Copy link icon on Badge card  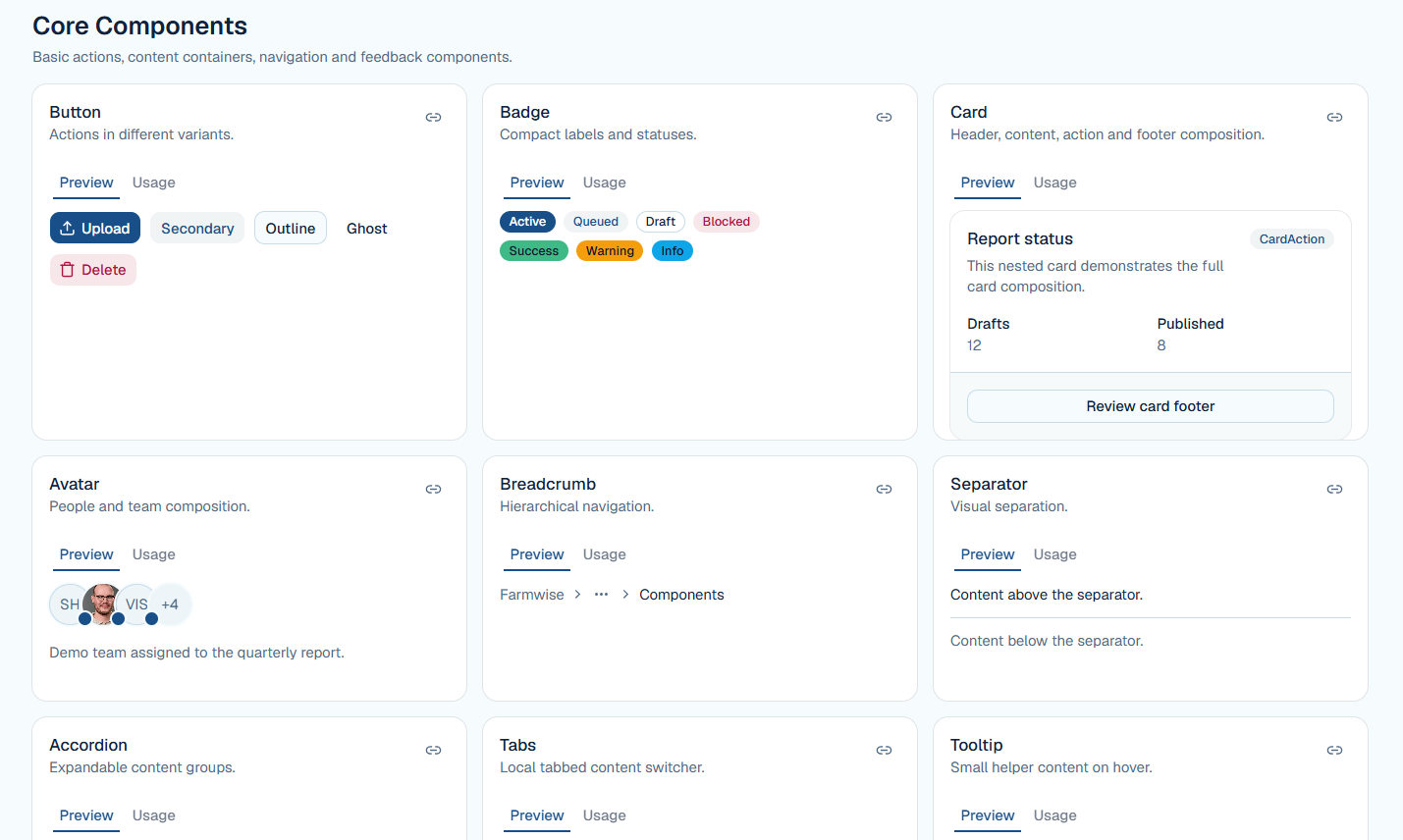coord(884,117)
